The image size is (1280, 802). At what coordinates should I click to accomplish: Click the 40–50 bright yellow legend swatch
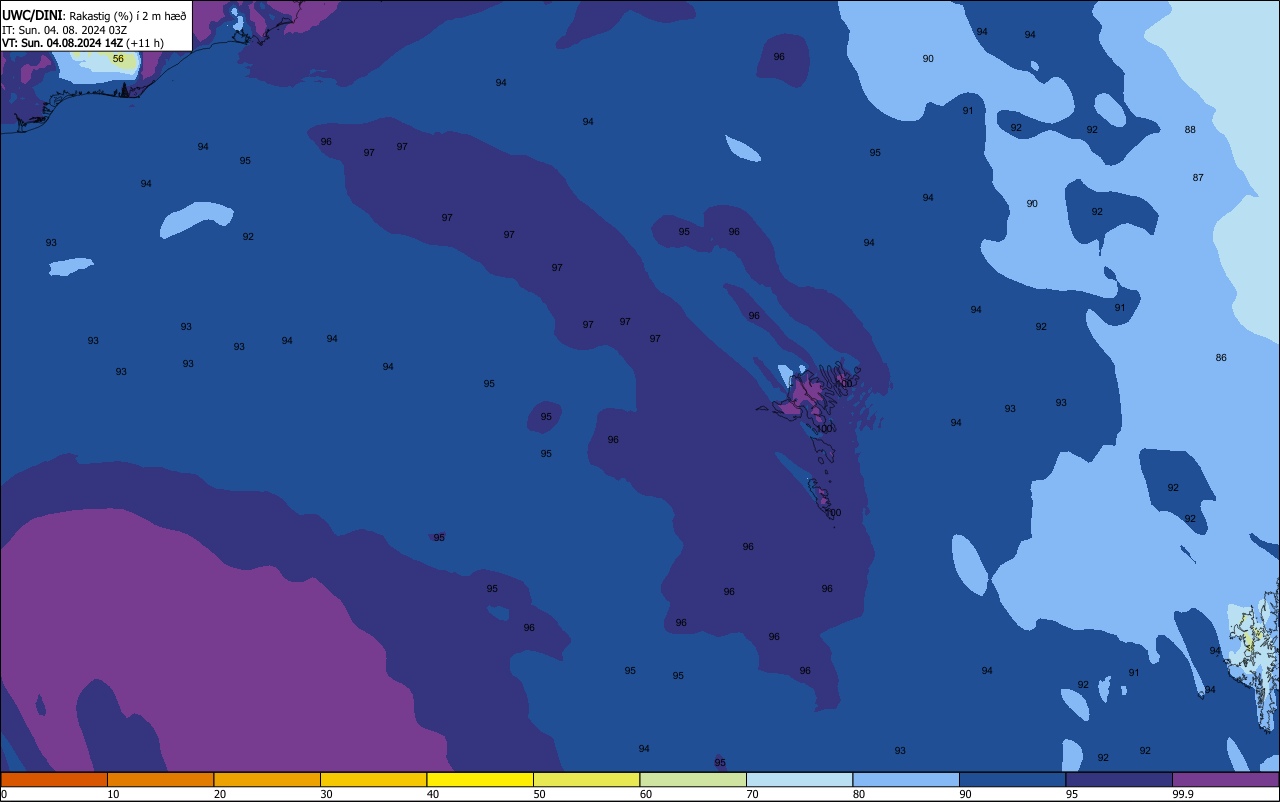pos(480,779)
